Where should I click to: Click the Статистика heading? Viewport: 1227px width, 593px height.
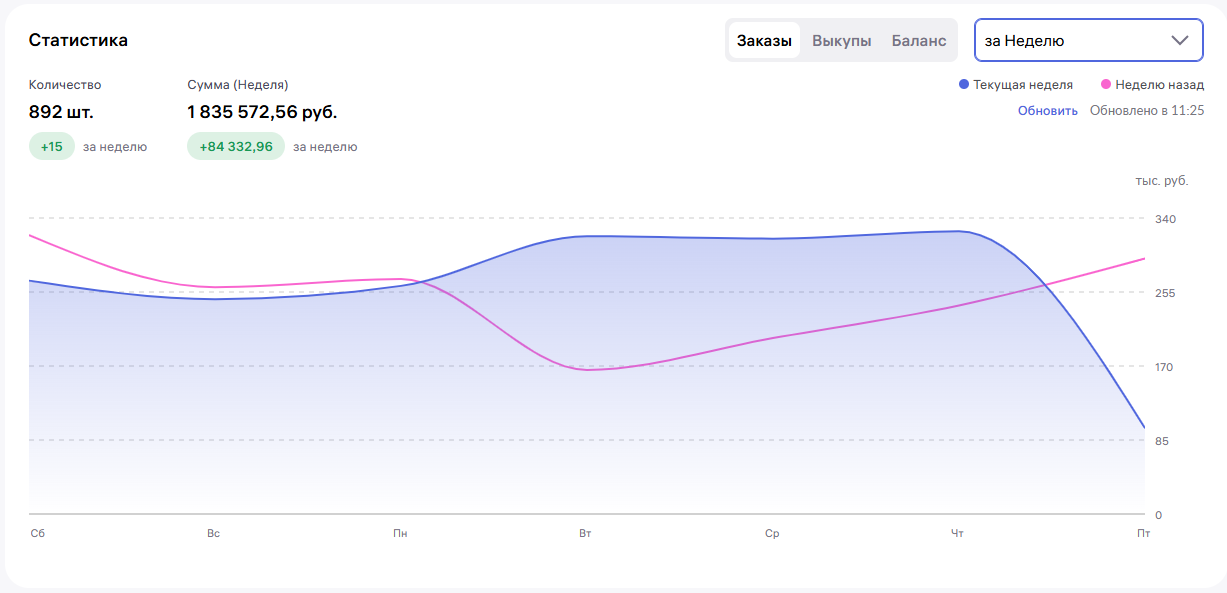click(78, 41)
